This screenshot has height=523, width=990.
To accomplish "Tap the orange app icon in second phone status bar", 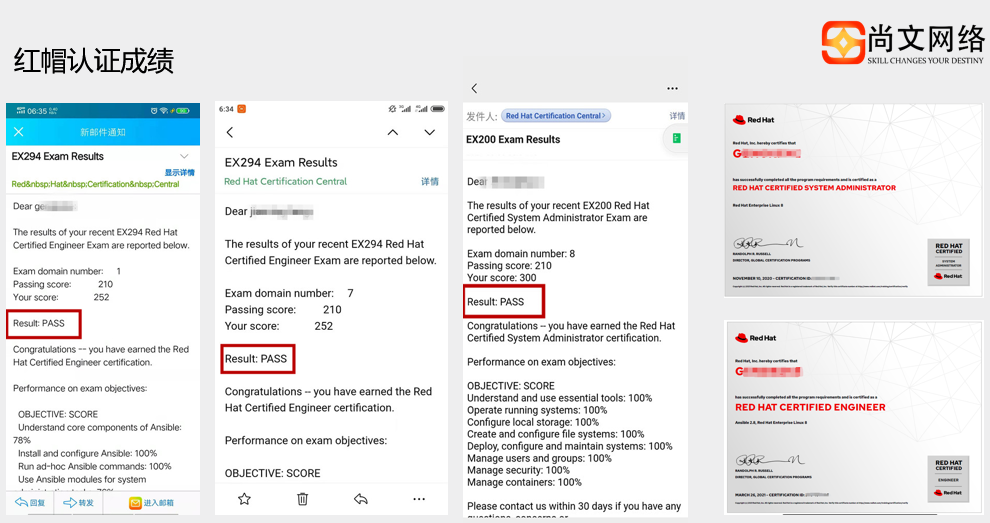I will click(x=241, y=109).
